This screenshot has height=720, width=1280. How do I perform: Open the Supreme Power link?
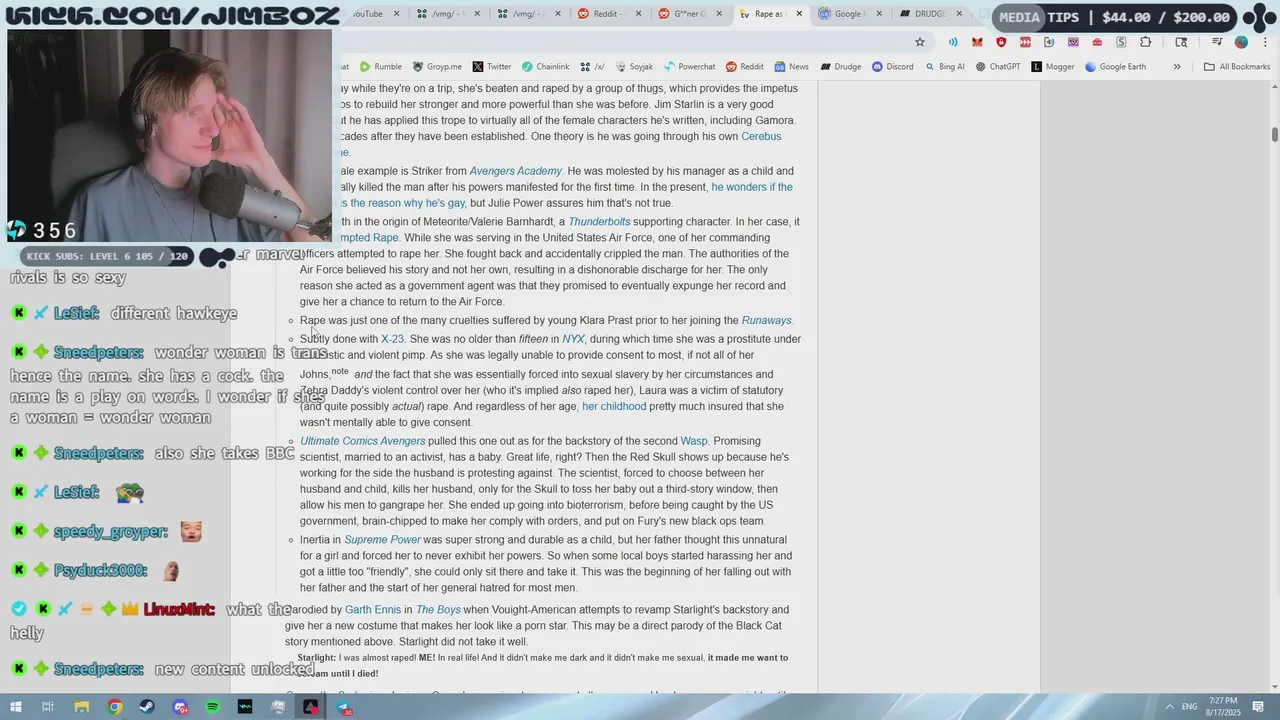pyautogui.click(x=383, y=540)
